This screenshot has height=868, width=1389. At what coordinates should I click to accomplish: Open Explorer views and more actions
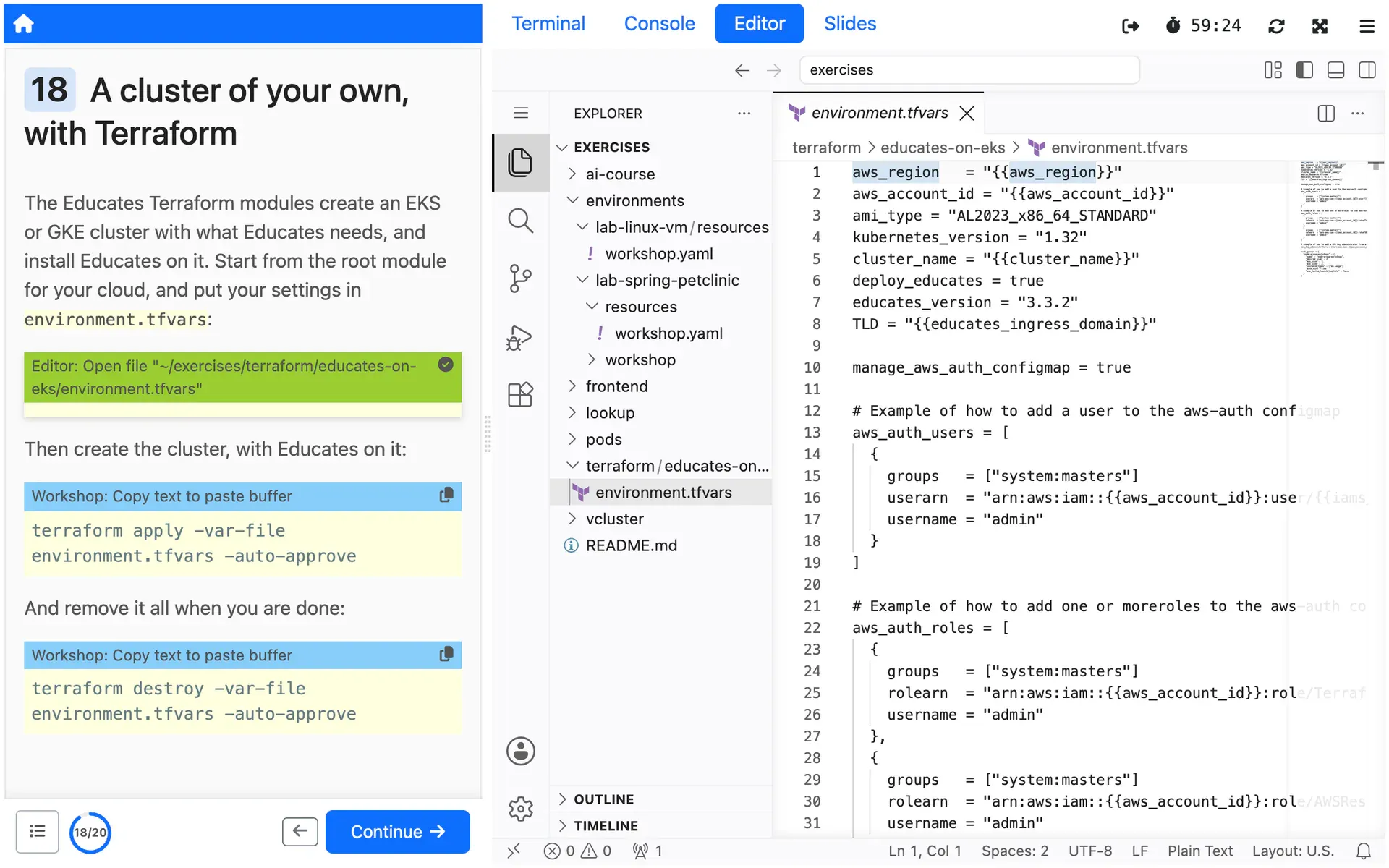tap(744, 114)
